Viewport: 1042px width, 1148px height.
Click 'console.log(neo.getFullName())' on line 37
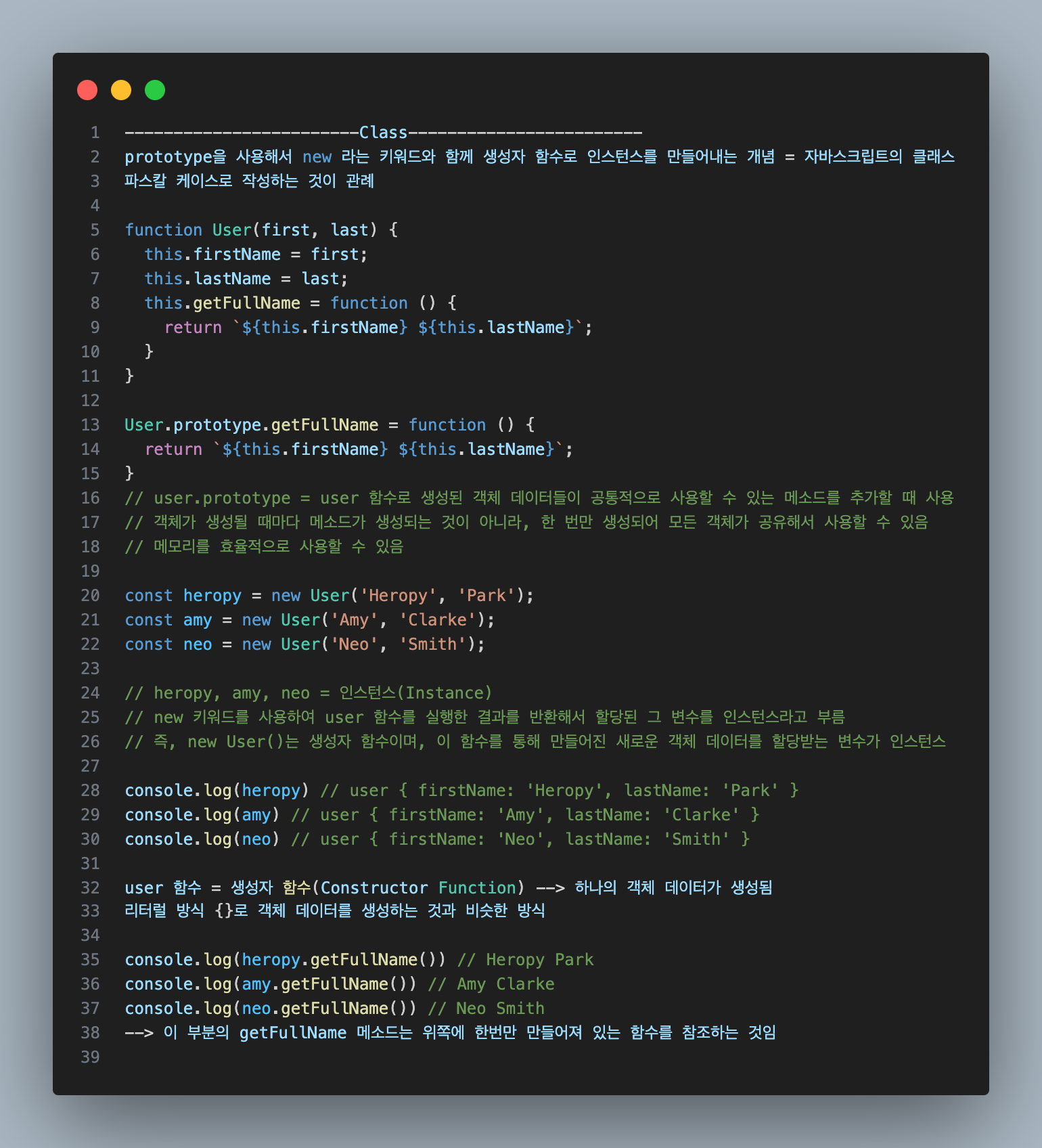[271, 1009]
